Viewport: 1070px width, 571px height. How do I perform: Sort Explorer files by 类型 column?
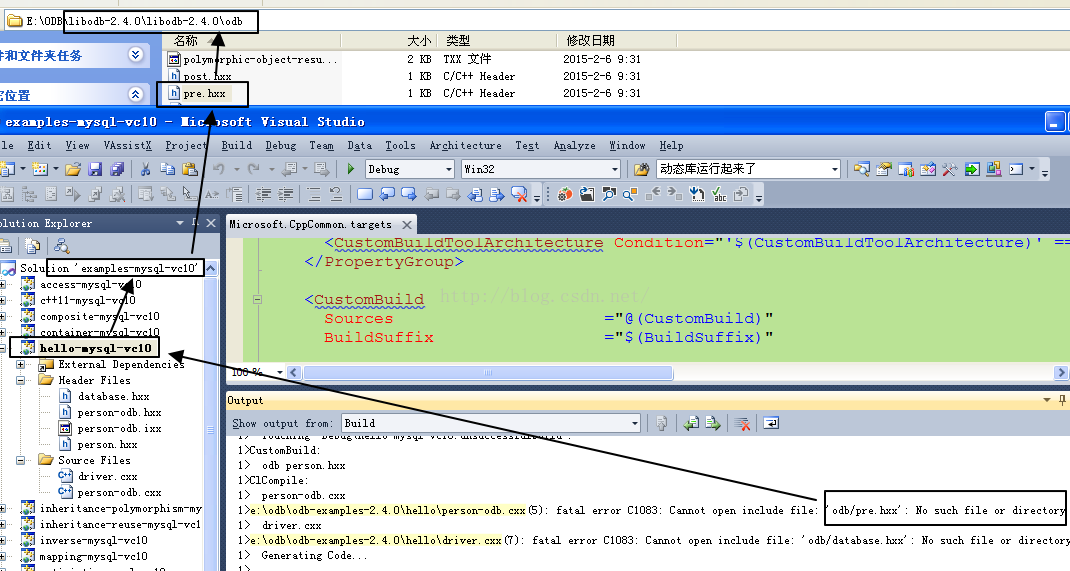click(457, 40)
